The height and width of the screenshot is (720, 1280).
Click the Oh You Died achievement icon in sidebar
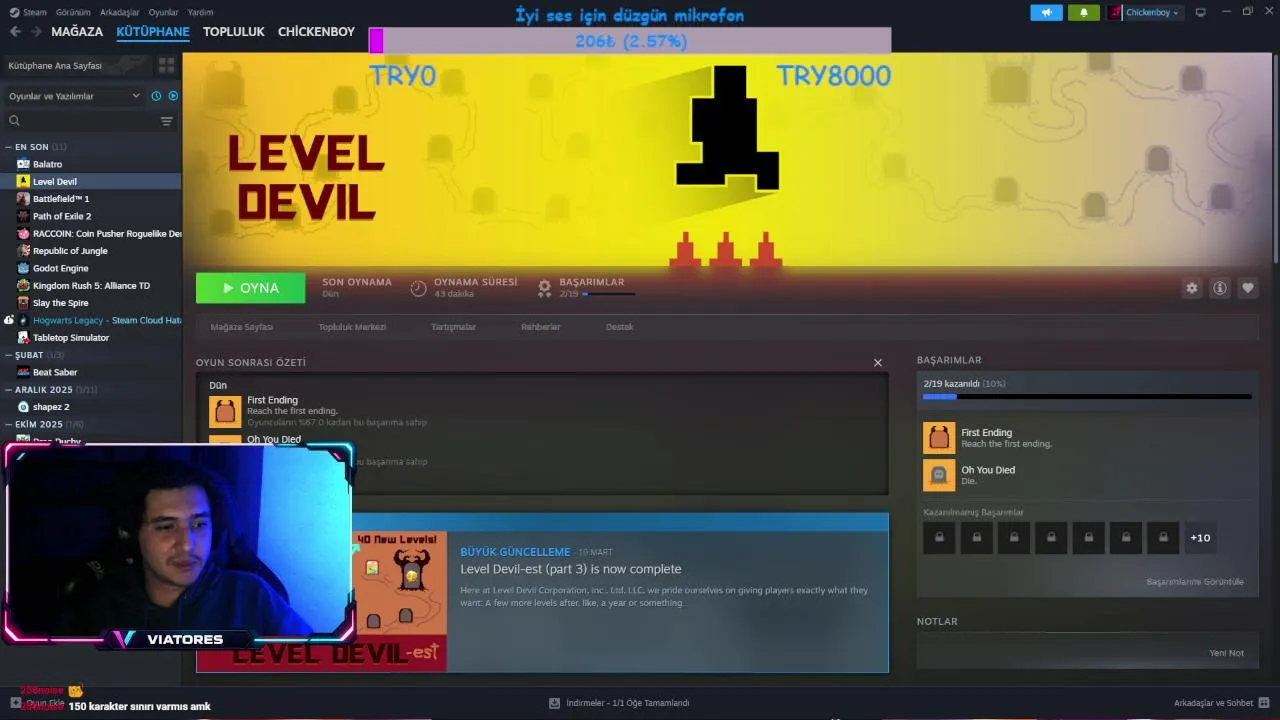pyautogui.click(x=939, y=475)
